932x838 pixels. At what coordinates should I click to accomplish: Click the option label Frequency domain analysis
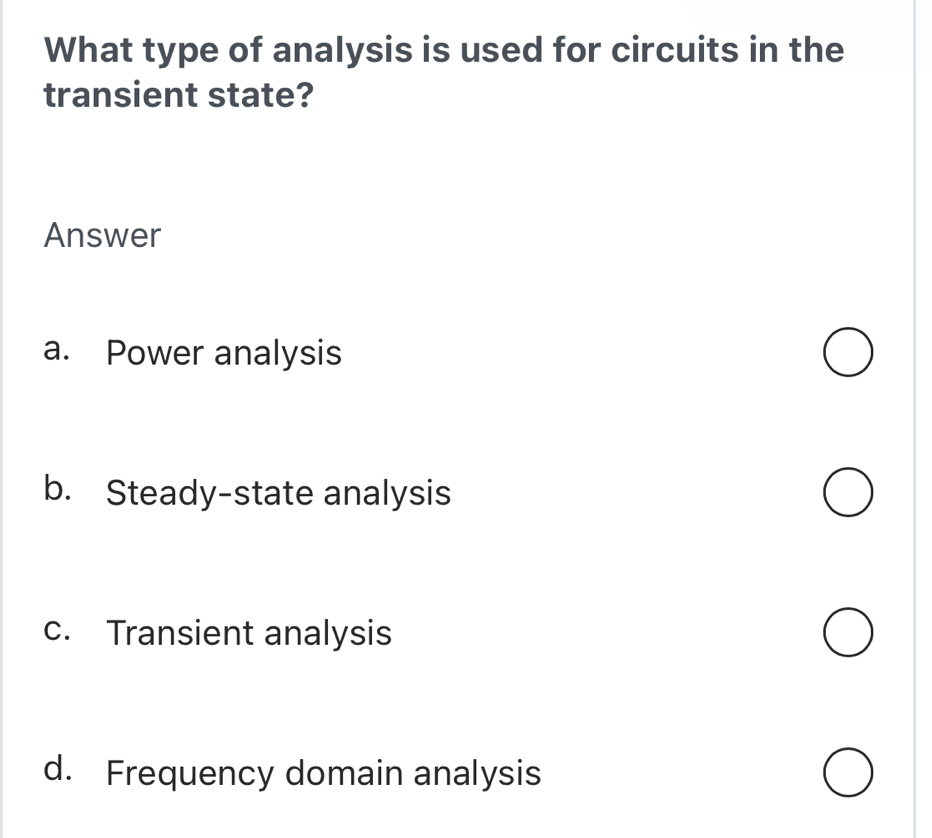(x=323, y=772)
